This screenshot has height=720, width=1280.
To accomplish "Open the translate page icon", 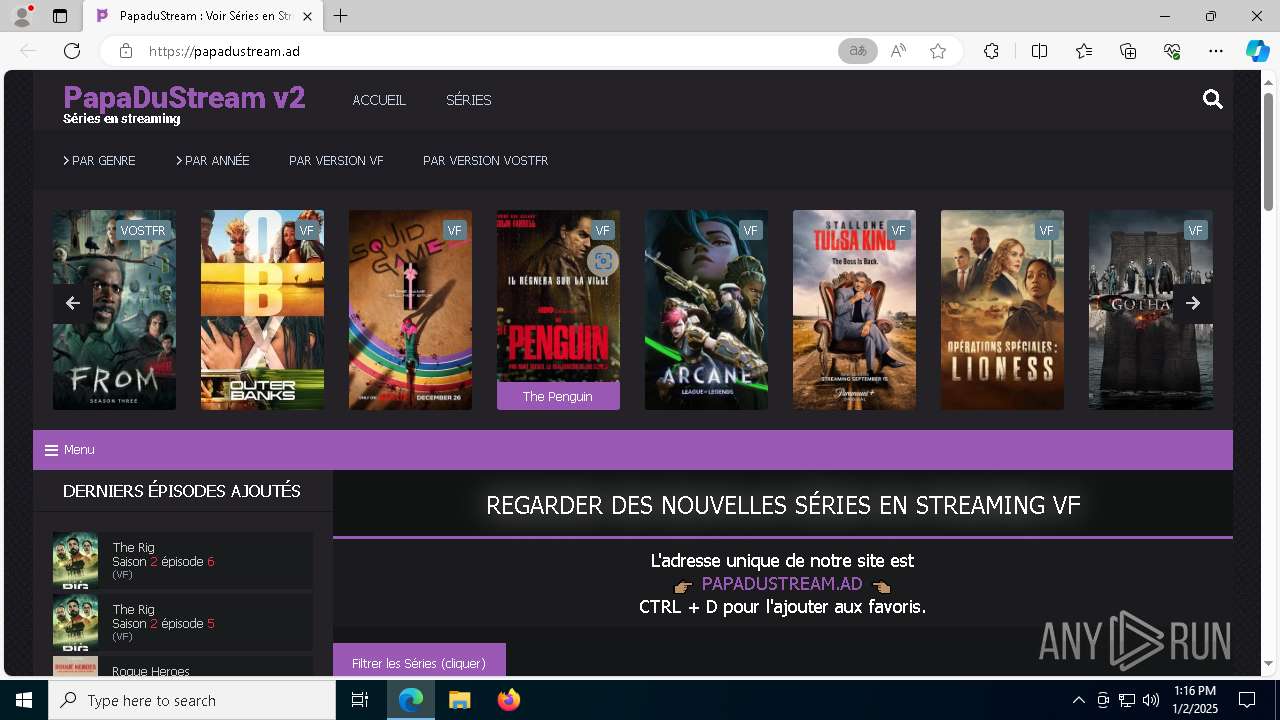I will coord(858,51).
